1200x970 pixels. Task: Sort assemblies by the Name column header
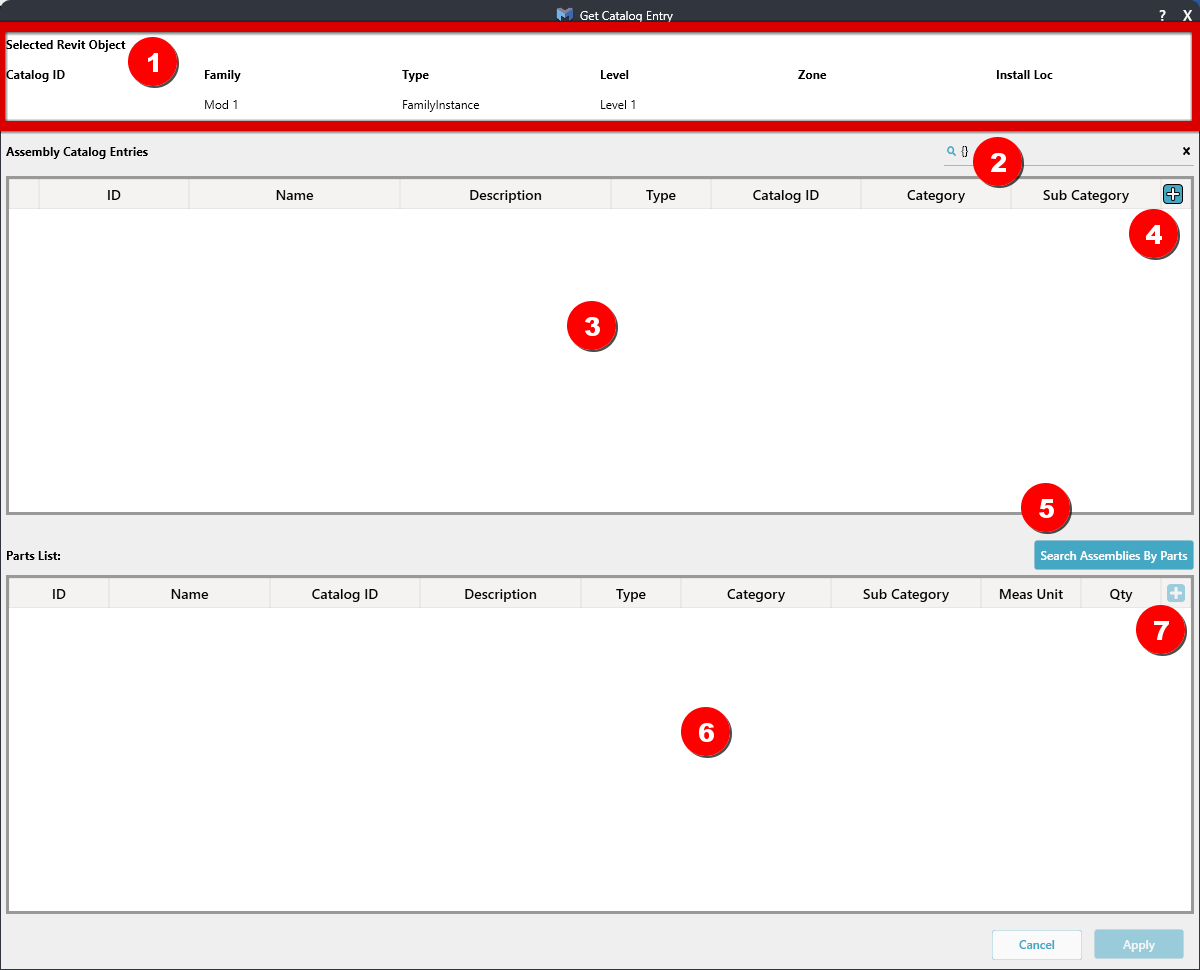294,195
